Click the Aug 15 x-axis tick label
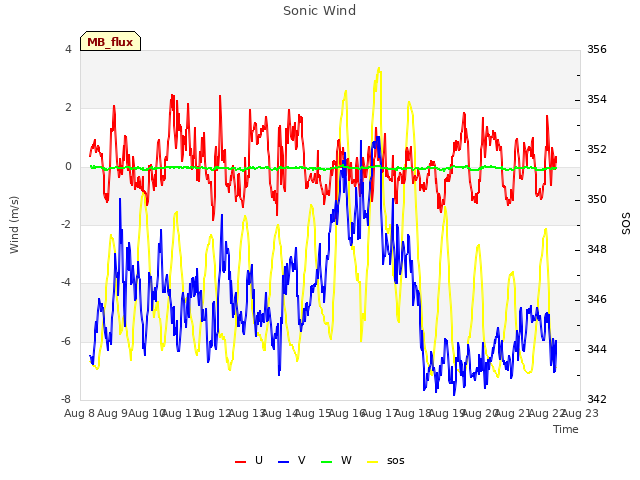Image resolution: width=640 pixels, height=480 pixels. pos(313,413)
